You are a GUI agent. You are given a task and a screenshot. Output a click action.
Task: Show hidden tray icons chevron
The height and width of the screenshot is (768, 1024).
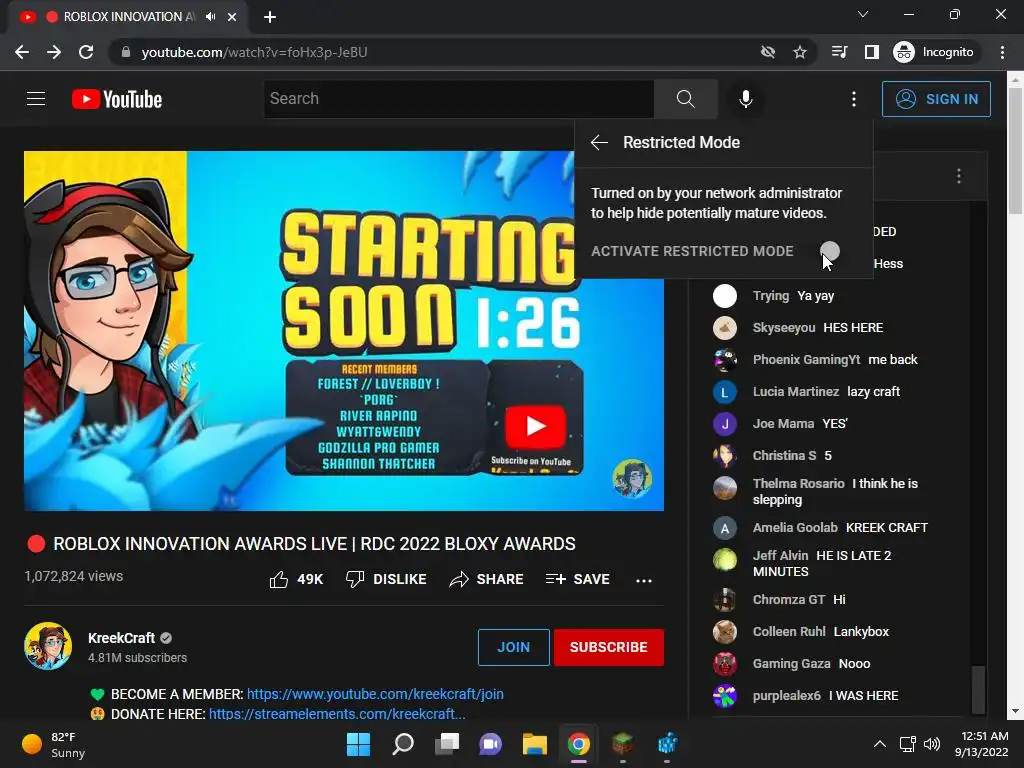pos(880,744)
